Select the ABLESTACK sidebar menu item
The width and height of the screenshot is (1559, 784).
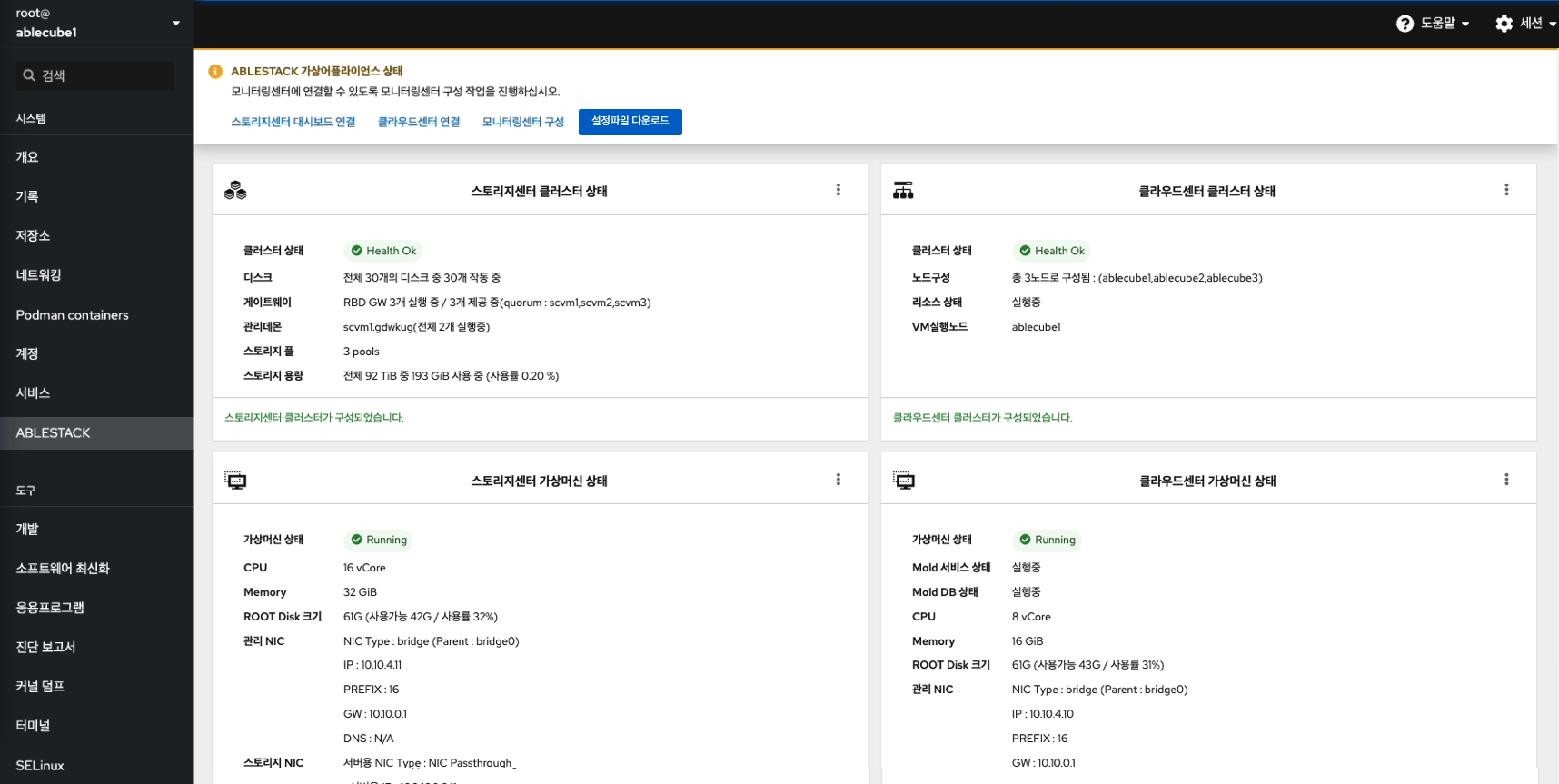pyautogui.click(x=54, y=433)
